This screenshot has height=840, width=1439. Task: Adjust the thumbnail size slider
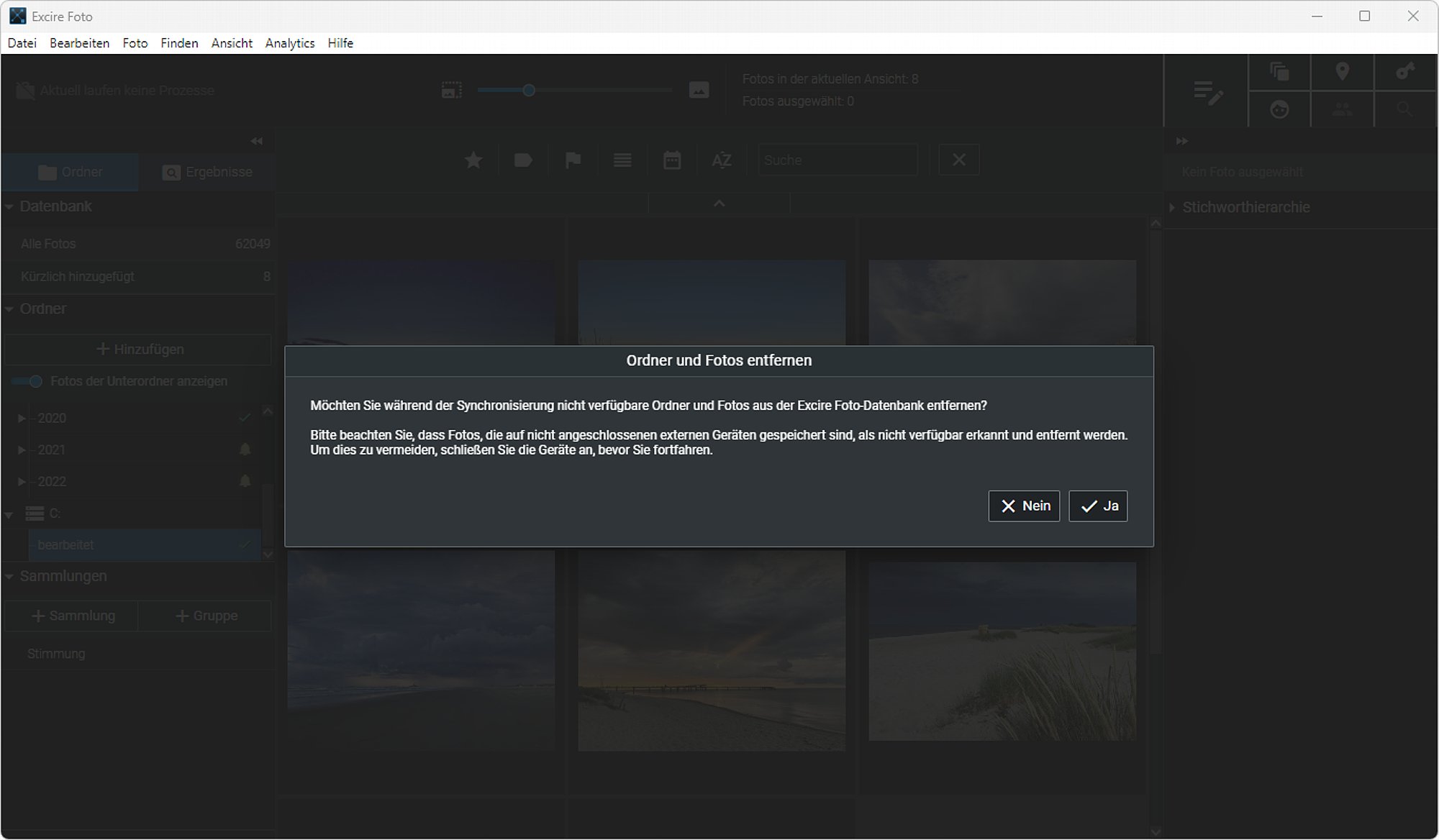(529, 91)
